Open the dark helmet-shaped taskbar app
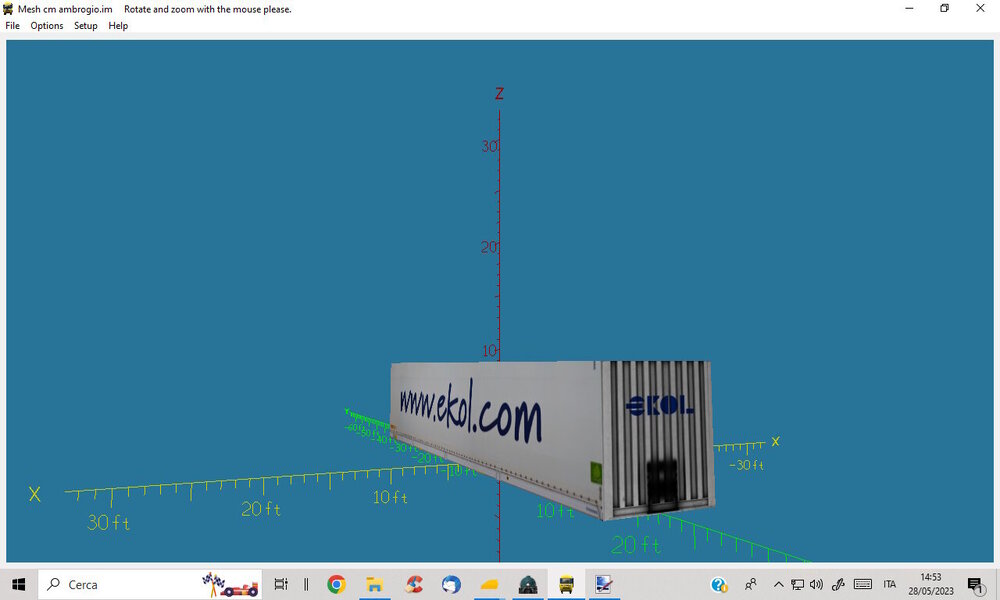The height and width of the screenshot is (600, 1000). tap(528, 584)
